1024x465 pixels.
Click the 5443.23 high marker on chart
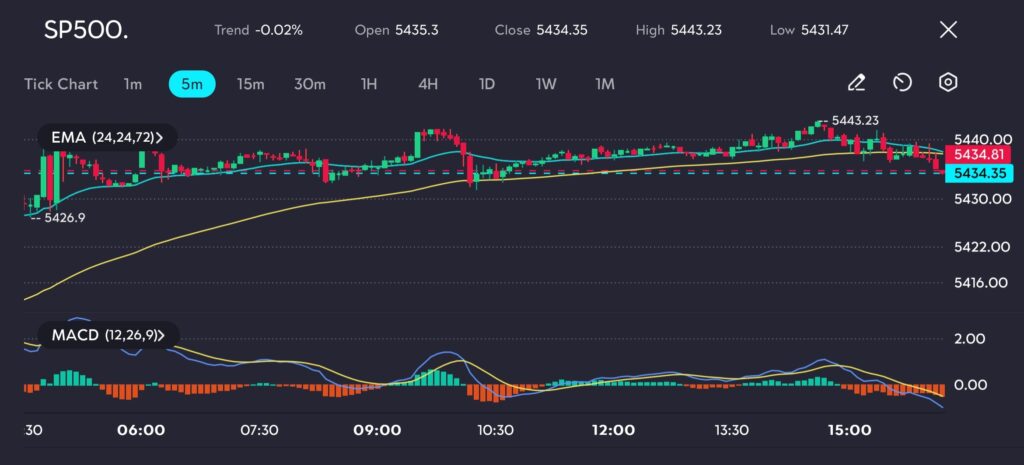pos(855,121)
